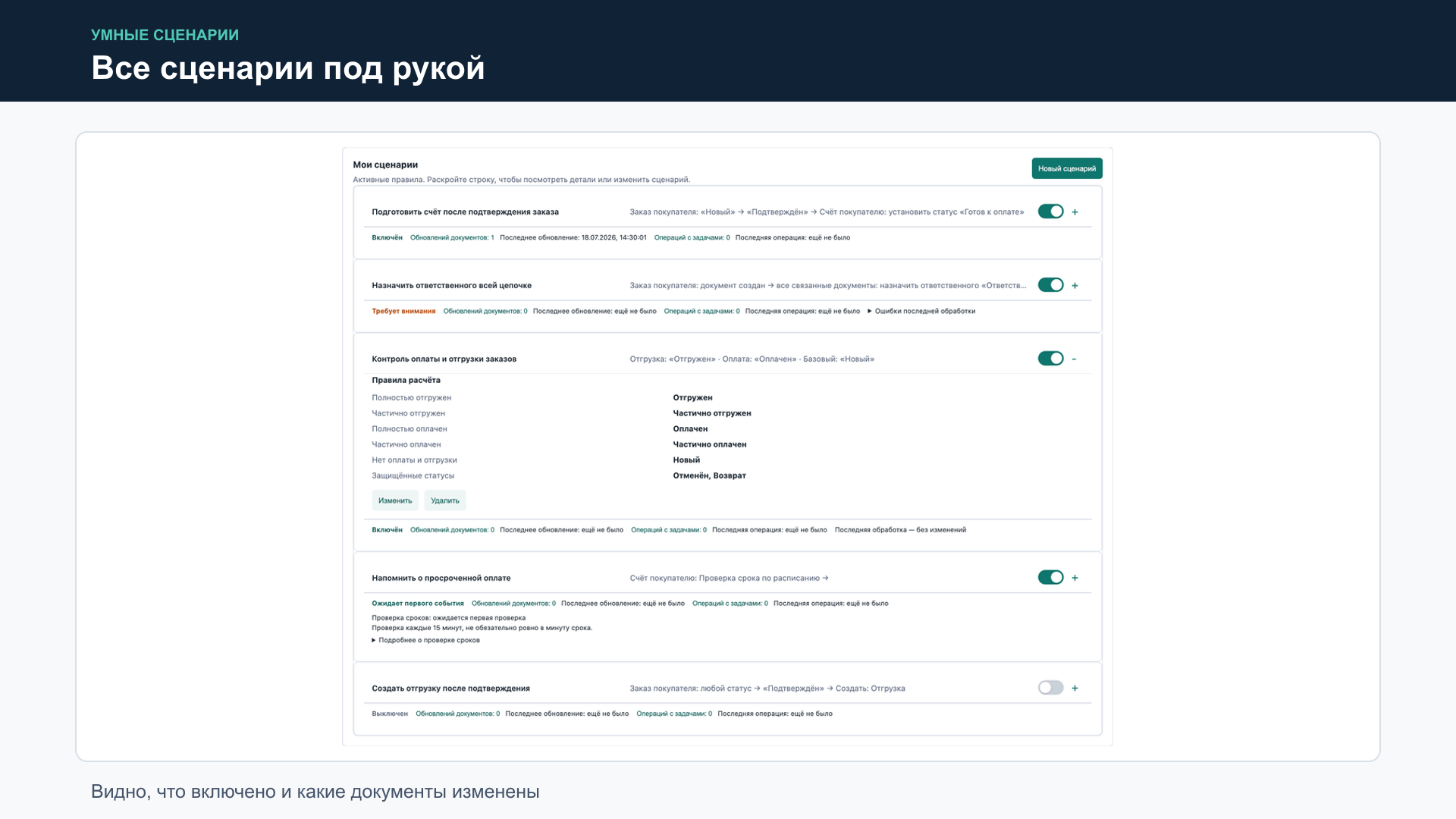
Task: Expand the «Напомнить о просроченной оплате» row plus
Action: (x=1075, y=578)
